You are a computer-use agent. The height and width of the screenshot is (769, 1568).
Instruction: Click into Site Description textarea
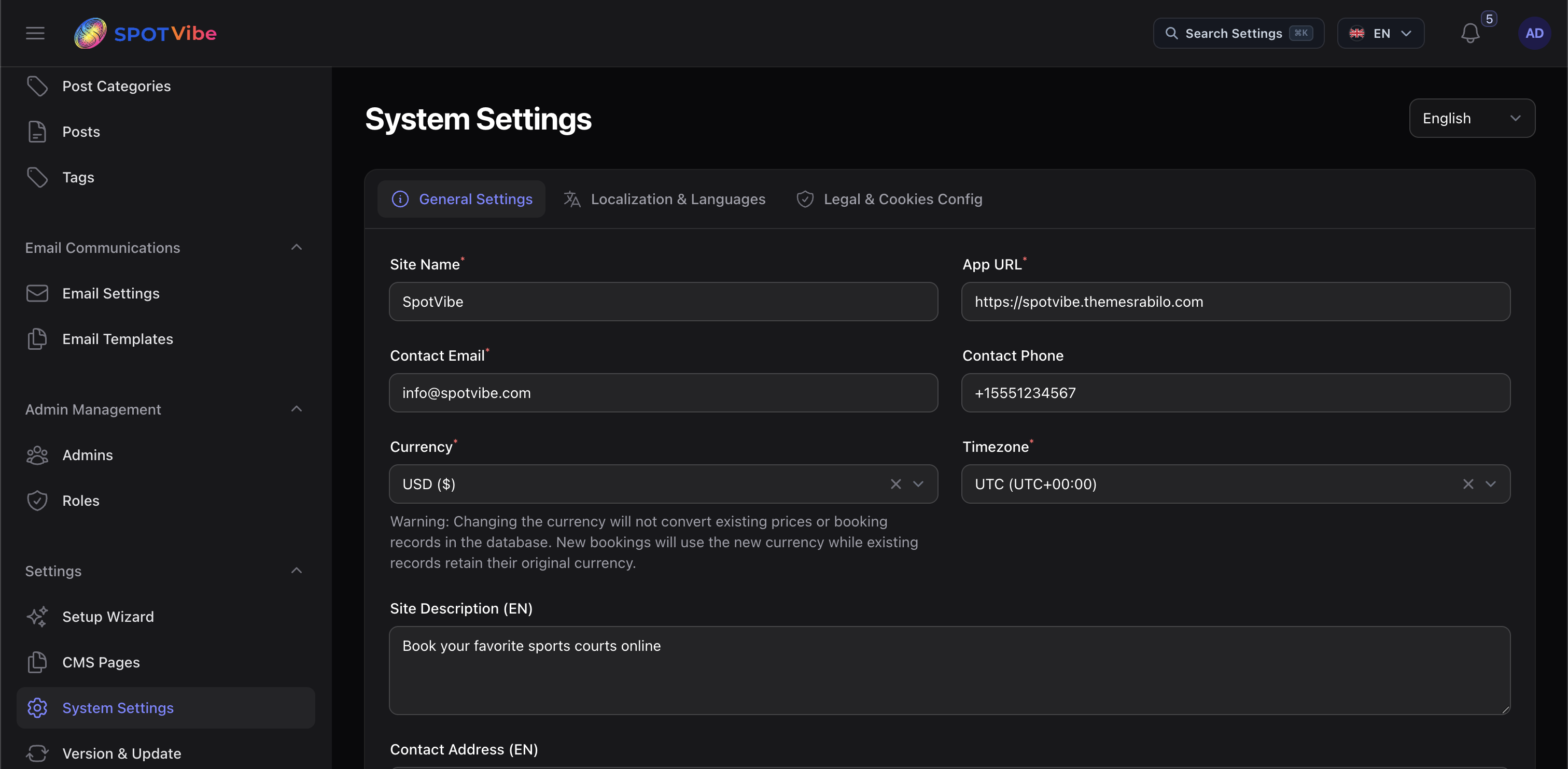tap(949, 671)
